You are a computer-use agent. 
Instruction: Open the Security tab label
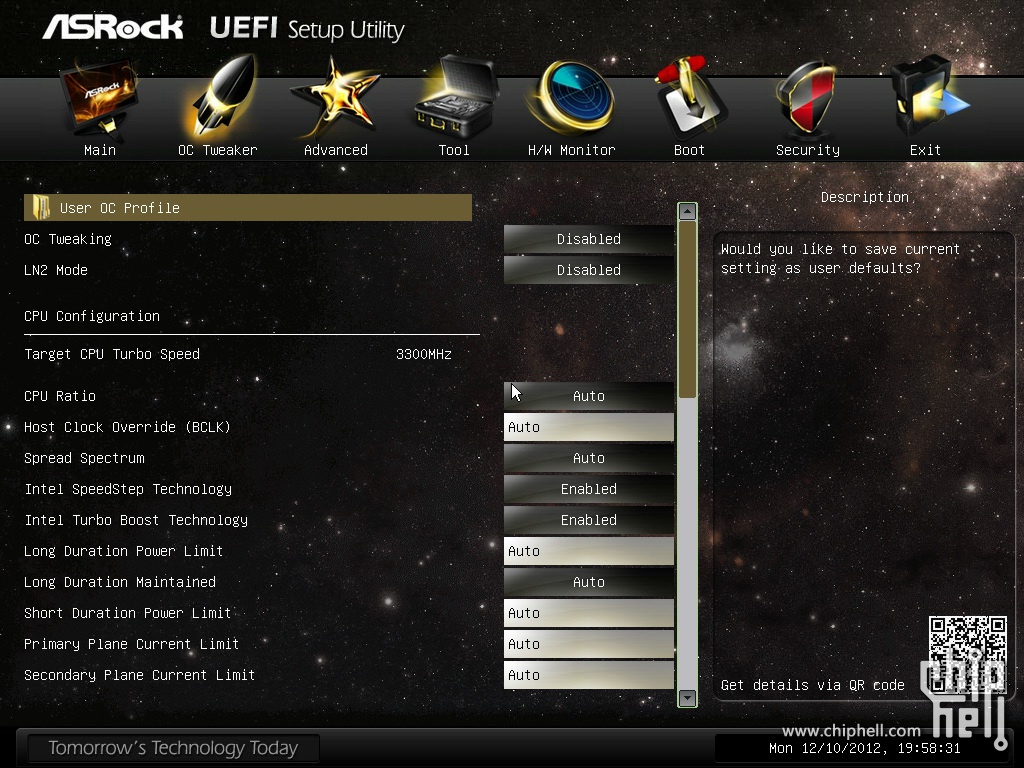[x=808, y=150]
